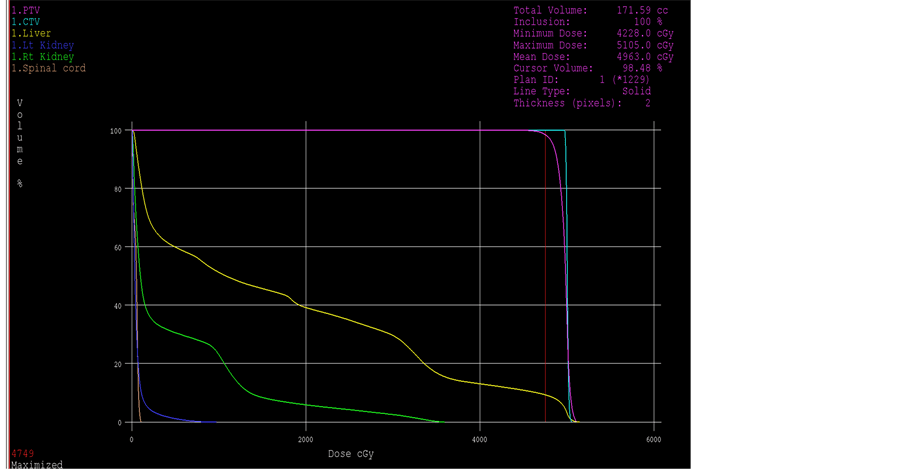
Task: Select the 1.Rt Kidney legend entry
Action: pyautogui.click(x=43, y=56)
